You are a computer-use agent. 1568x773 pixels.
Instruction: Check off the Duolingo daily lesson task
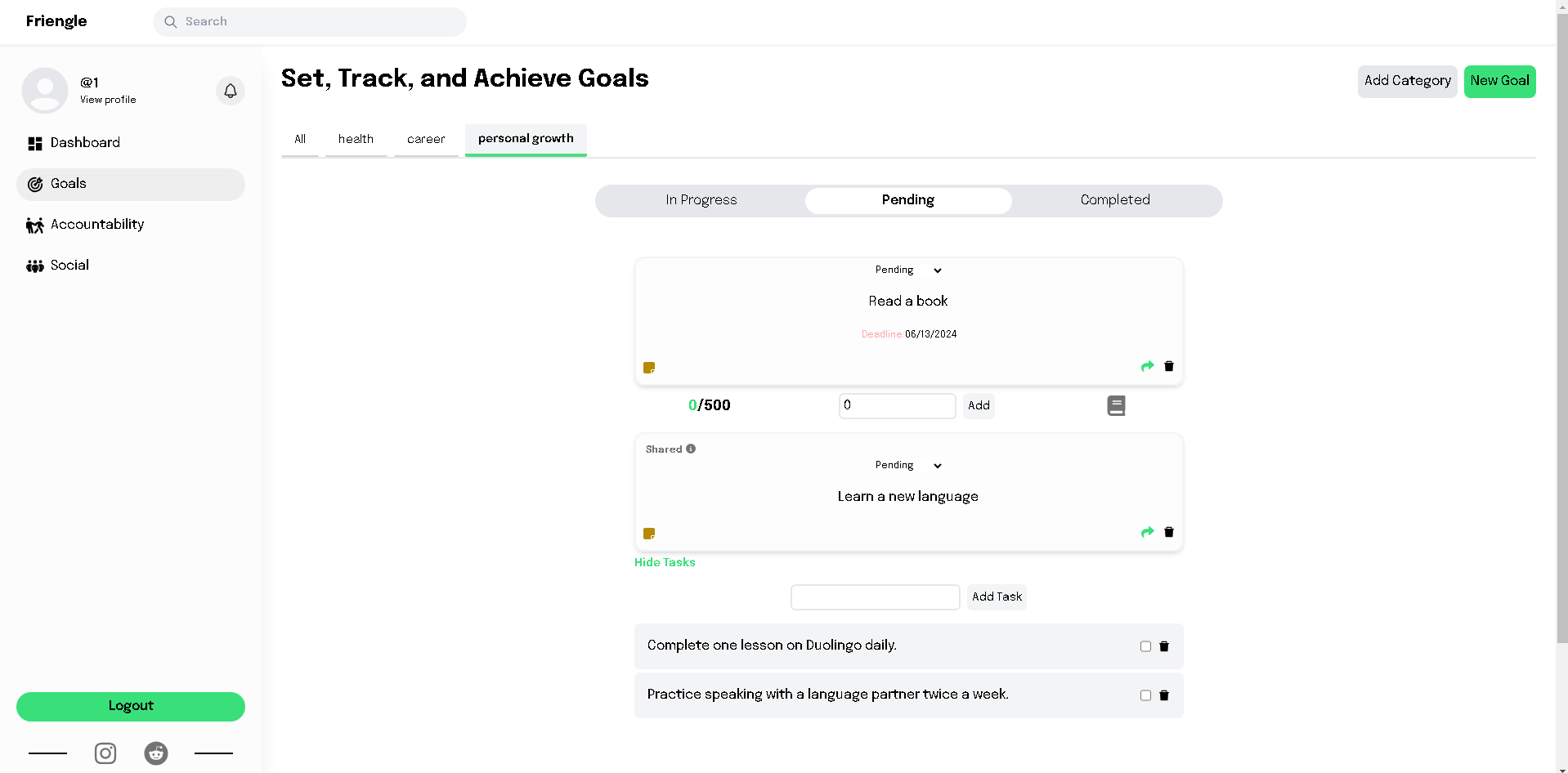pos(1145,646)
